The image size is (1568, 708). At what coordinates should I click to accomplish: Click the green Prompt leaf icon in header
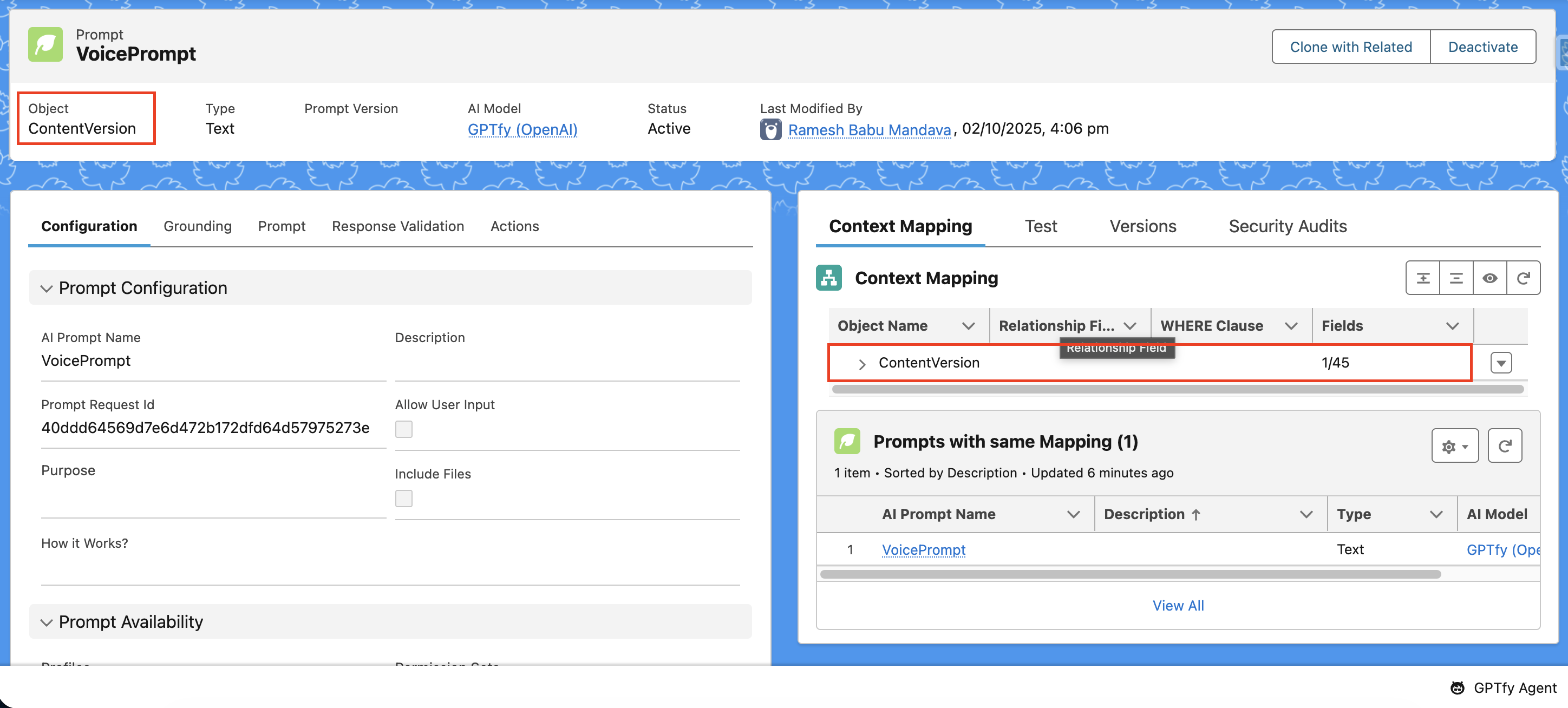pos(45,44)
